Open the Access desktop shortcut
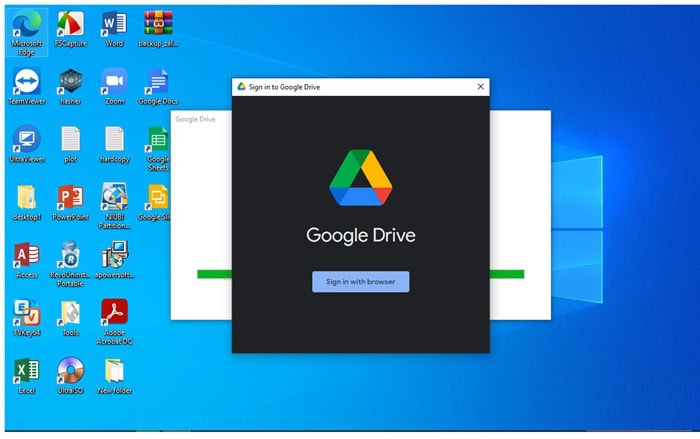 pos(26,256)
